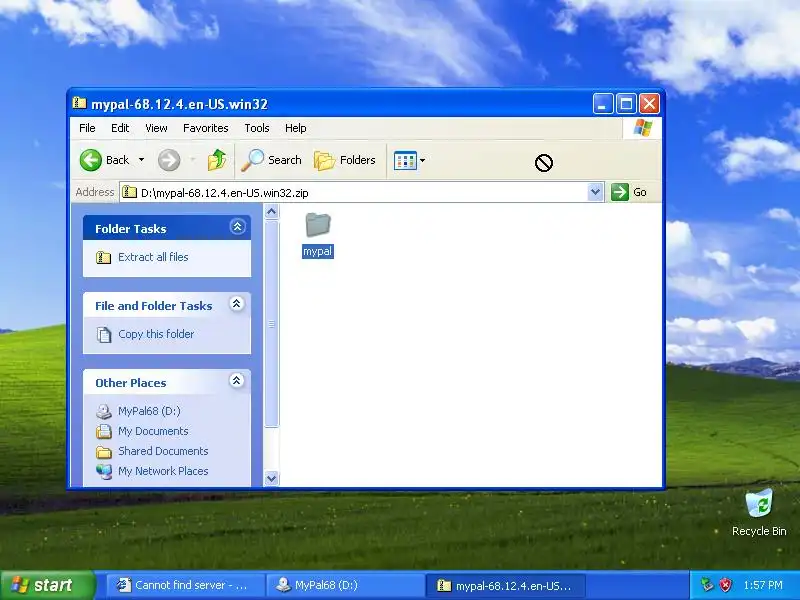This screenshot has width=800, height=600.
Task: Open the File menu
Action: [87, 128]
